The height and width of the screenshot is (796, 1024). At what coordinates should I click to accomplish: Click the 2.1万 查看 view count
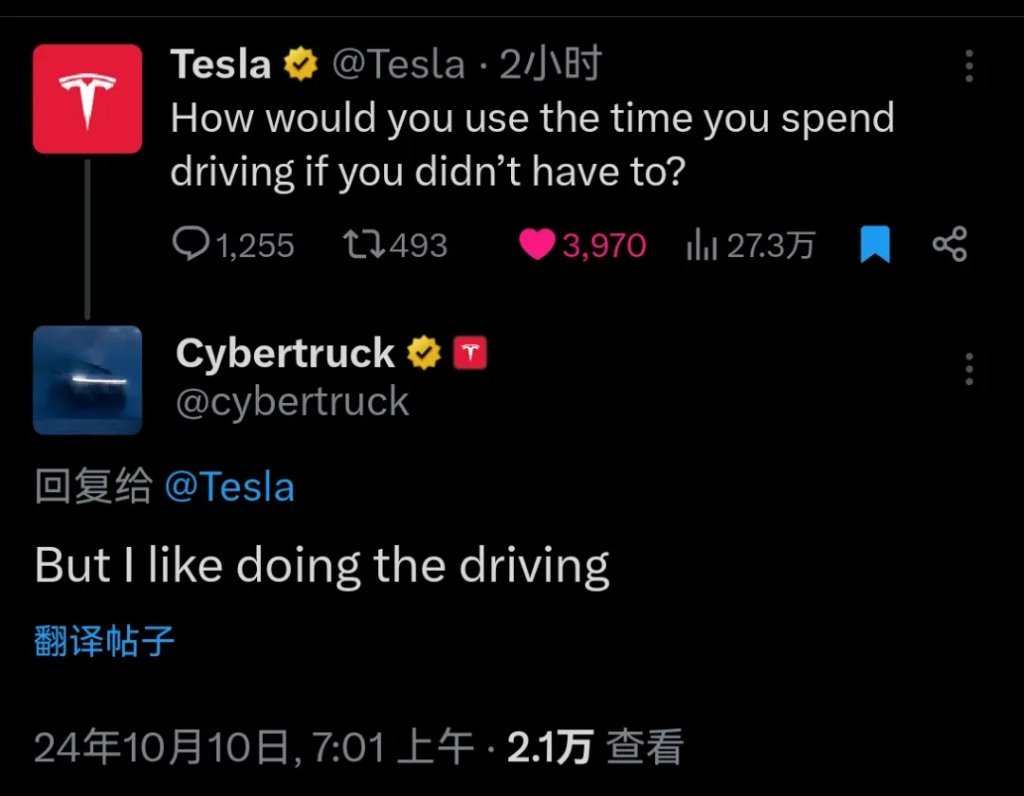(x=595, y=746)
